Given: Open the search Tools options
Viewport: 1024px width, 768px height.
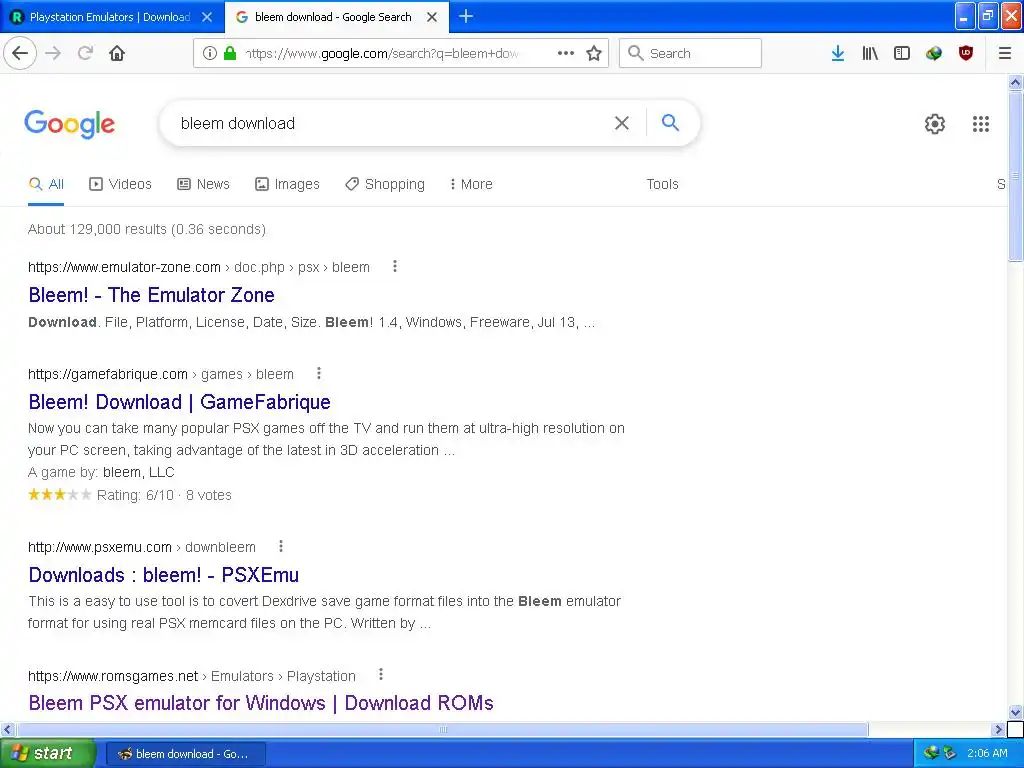Looking at the screenshot, I should (662, 184).
